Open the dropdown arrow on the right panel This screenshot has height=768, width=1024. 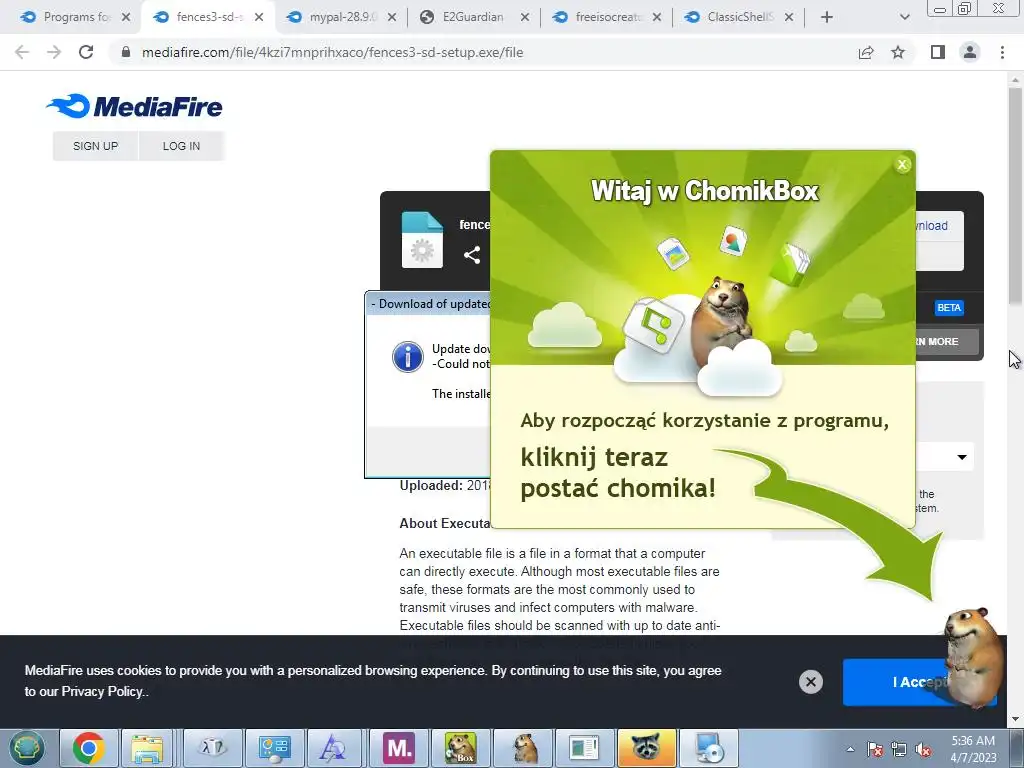[962, 457]
